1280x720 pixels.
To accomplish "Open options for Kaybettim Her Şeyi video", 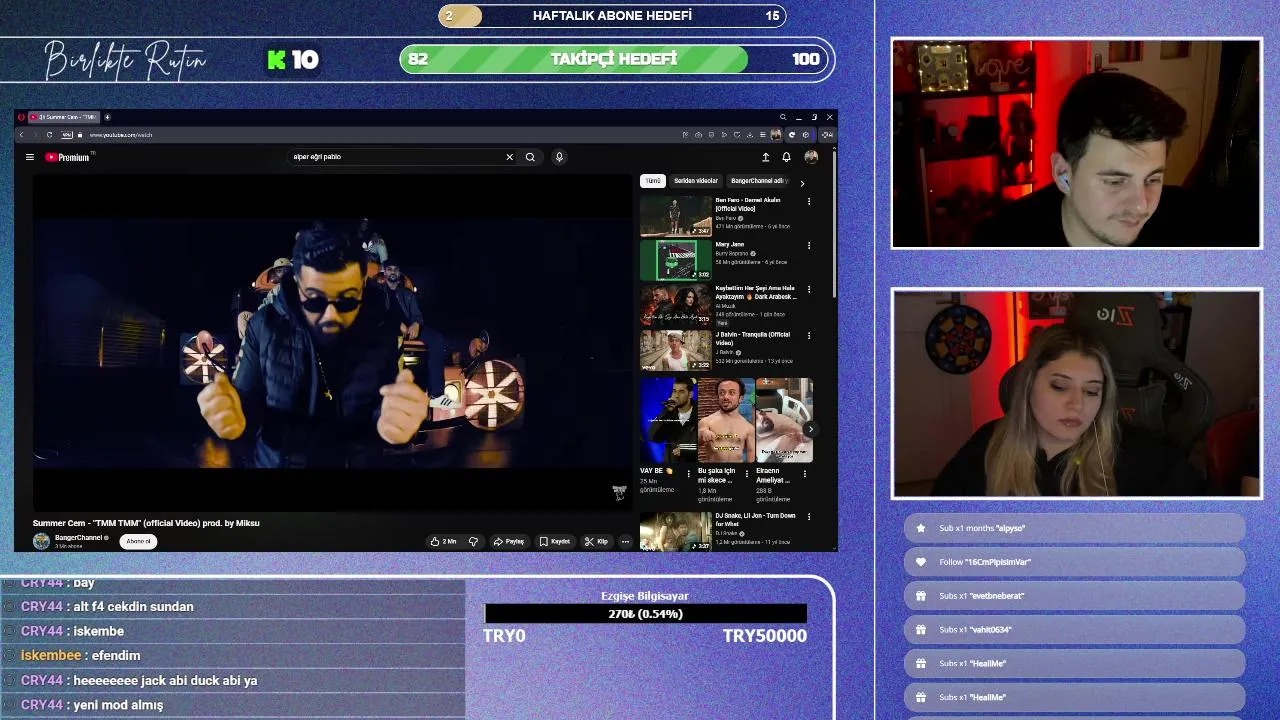I will click(x=809, y=290).
